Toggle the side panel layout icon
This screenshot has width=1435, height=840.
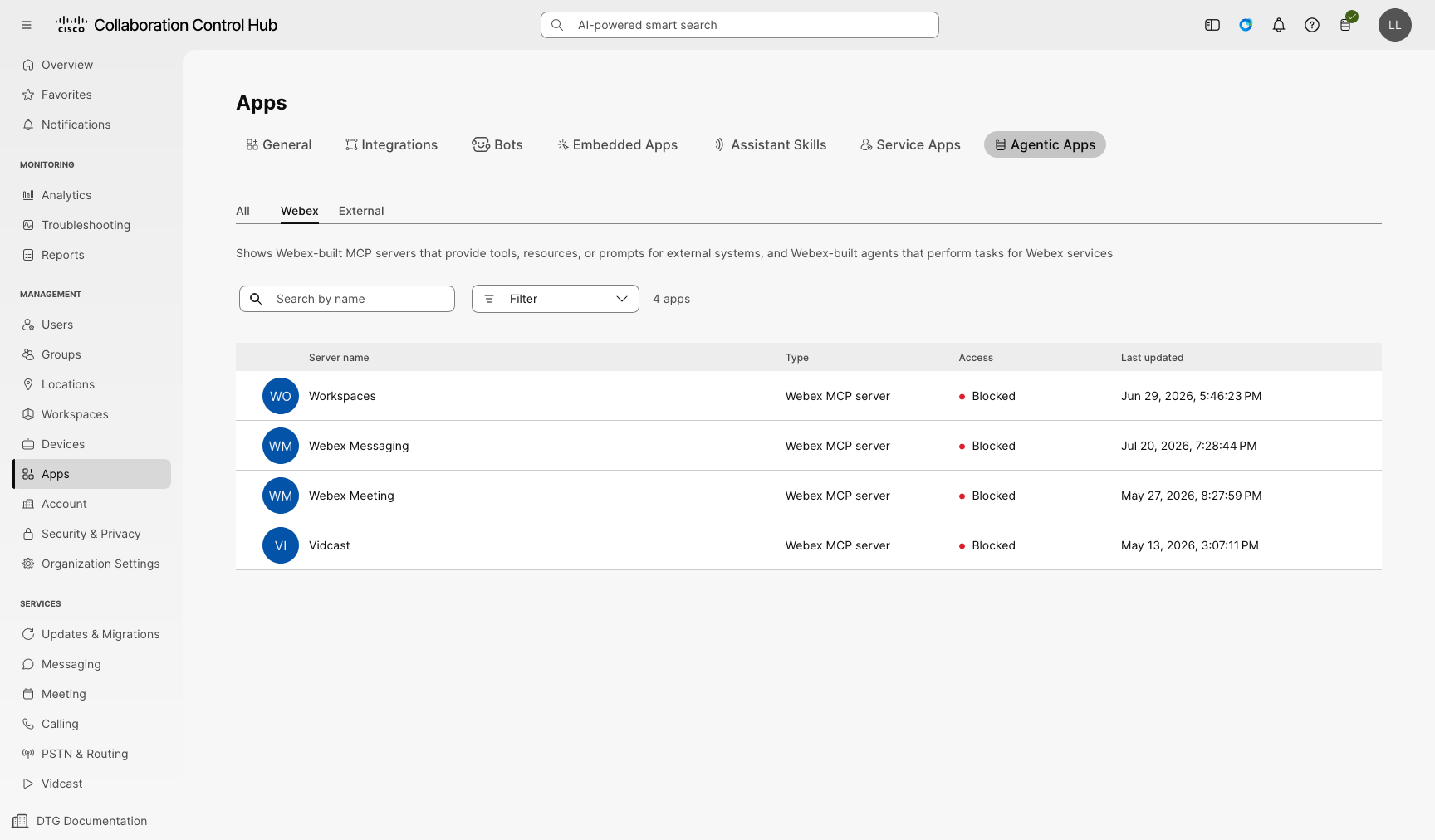[1212, 25]
